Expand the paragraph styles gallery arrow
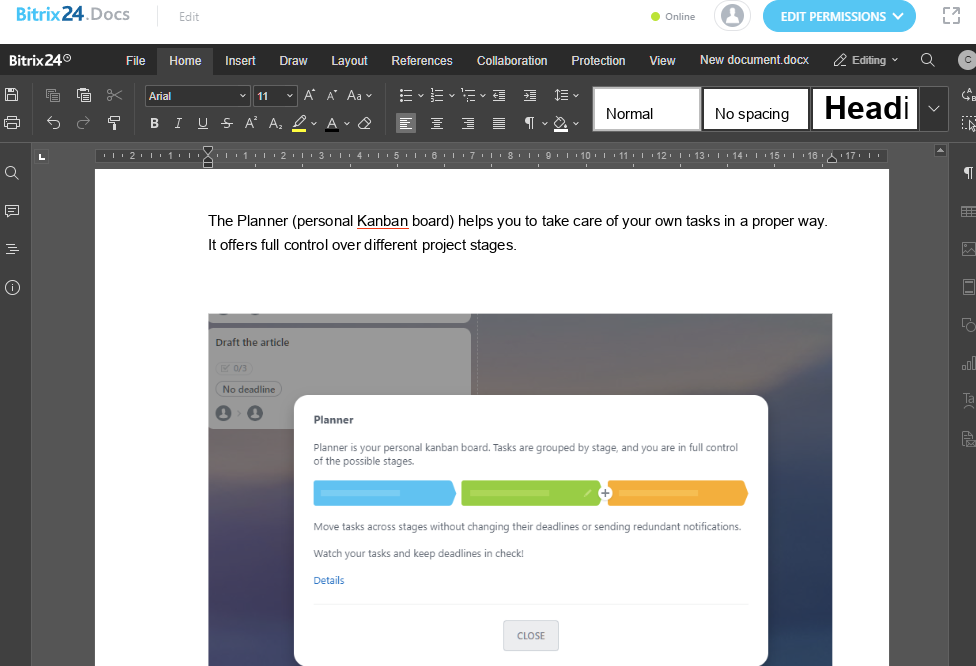The image size is (976, 666). pyautogui.click(x=934, y=109)
